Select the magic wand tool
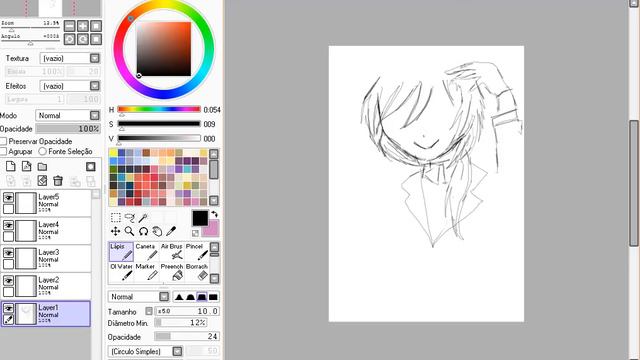This screenshot has height=360, width=640. click(143, 218)
